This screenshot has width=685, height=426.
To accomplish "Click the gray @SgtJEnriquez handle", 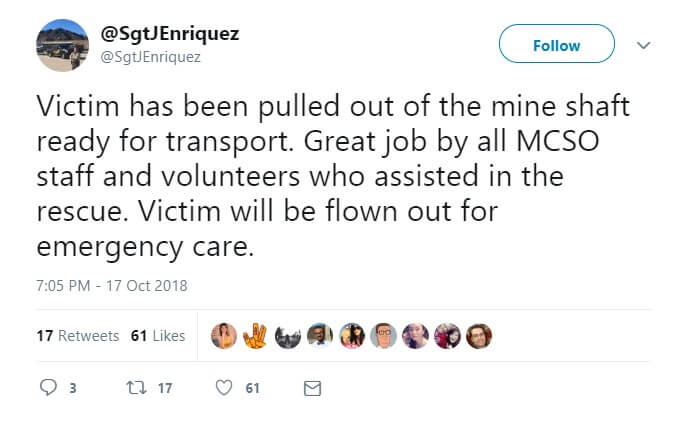I will click(x=150, y=57).
